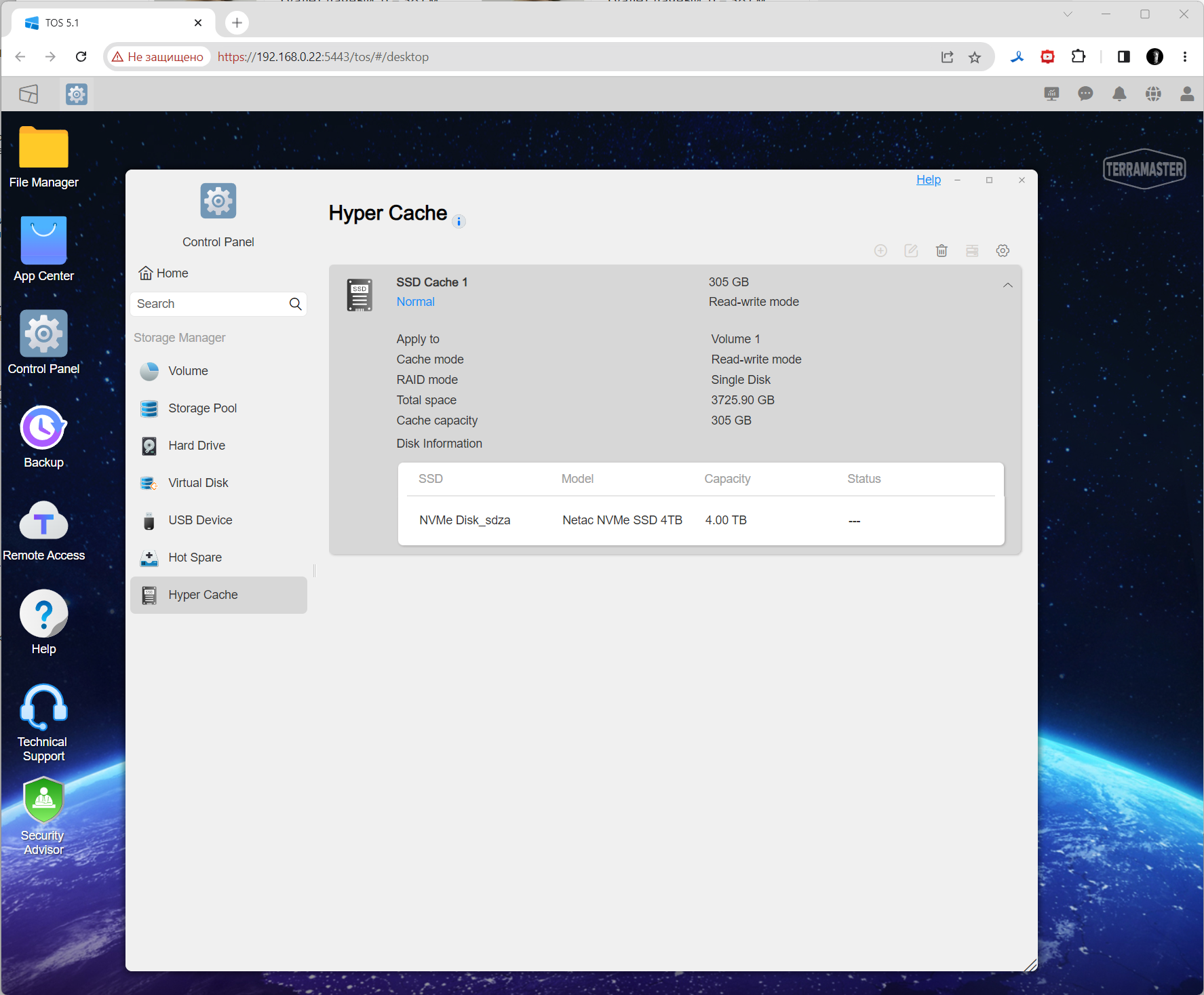Image resolution: width=1204 pixels, height=995 pixels.
Task: Open the user account icon
Action: point(1187,94)
